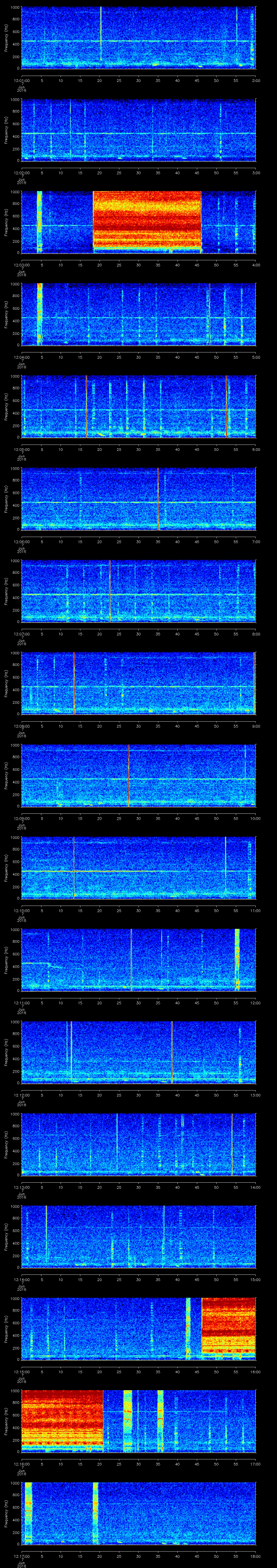Click the spectrogram panel starting at 12:15:00
Viewport: 277px width, 1568px height.
click(x=139, y=1329)
